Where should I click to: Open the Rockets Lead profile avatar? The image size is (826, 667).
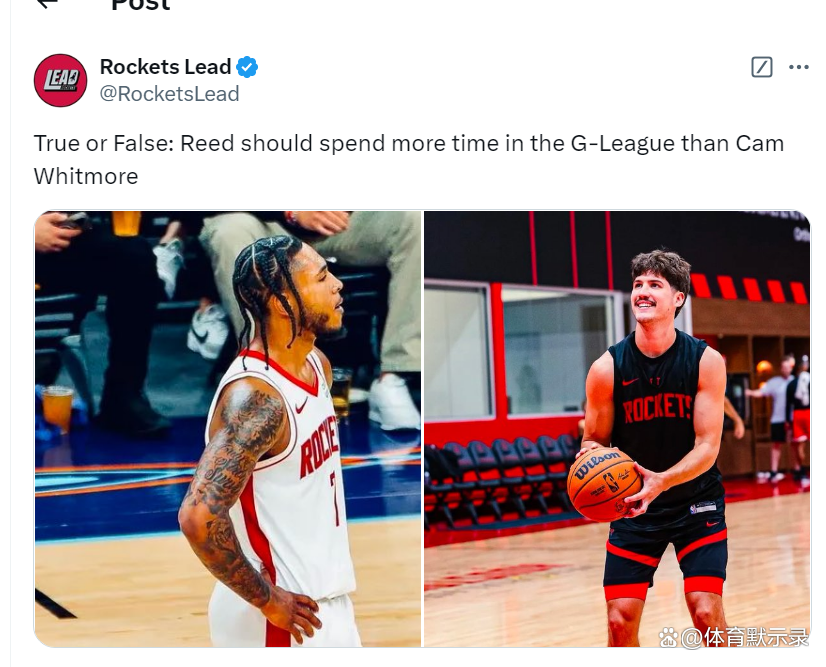pos(60,80)
